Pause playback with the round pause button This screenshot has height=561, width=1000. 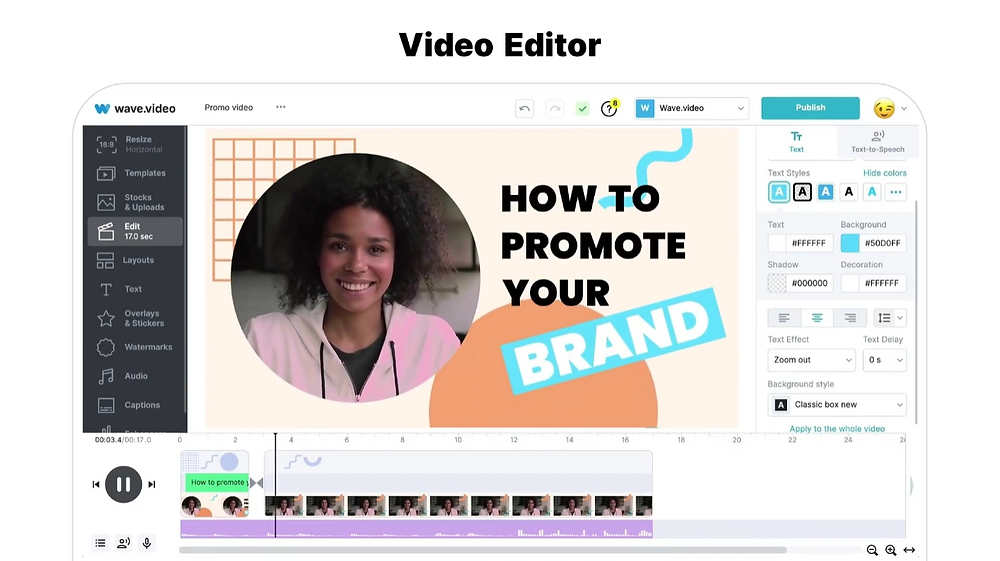click(x=123, y=484)
